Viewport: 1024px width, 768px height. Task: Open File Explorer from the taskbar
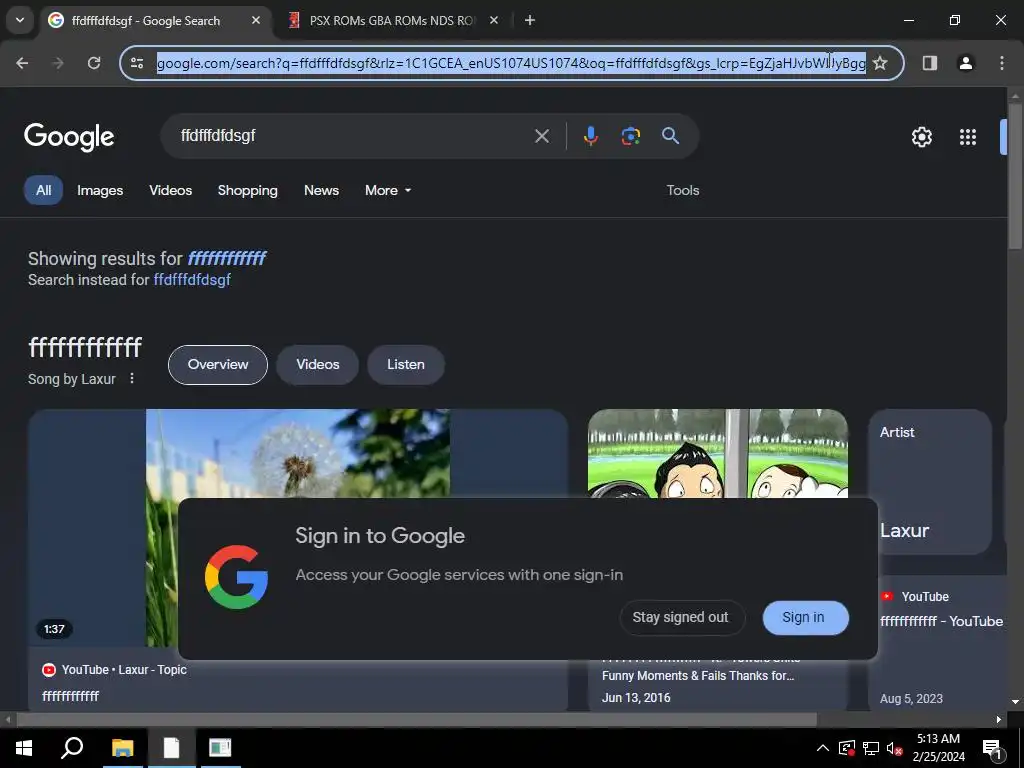click(x=122, y=748)
